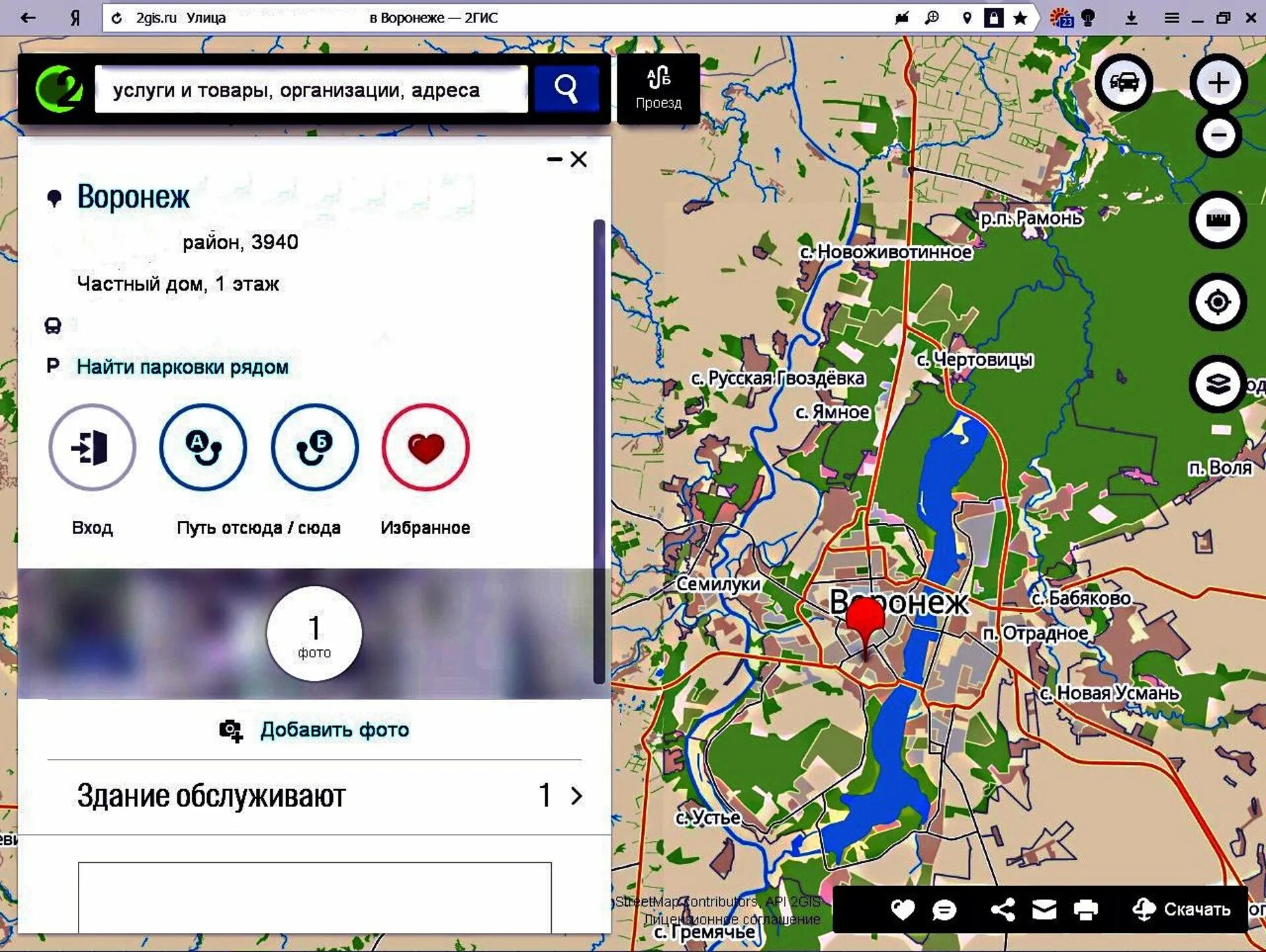Click Найти парковки рядом link
1266x952 pixels.
point(183,367)
